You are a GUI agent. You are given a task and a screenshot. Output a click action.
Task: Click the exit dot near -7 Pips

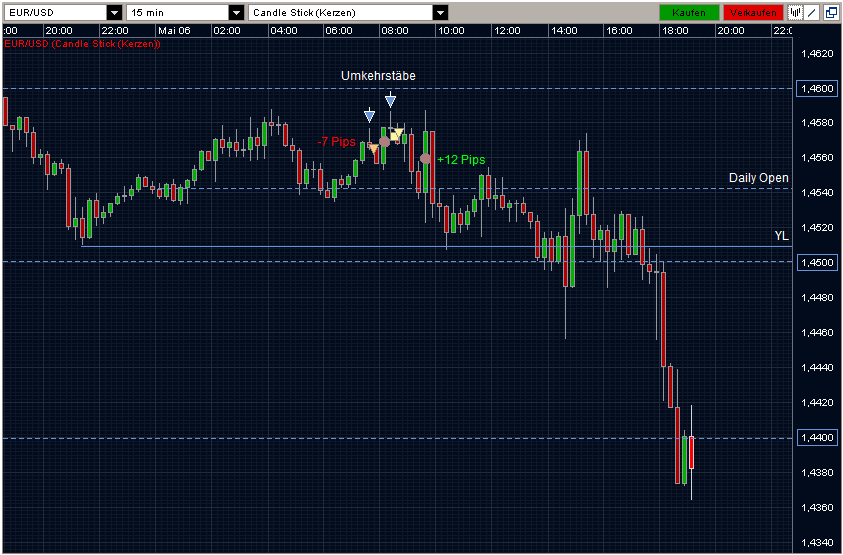click(x=384, y=142)
